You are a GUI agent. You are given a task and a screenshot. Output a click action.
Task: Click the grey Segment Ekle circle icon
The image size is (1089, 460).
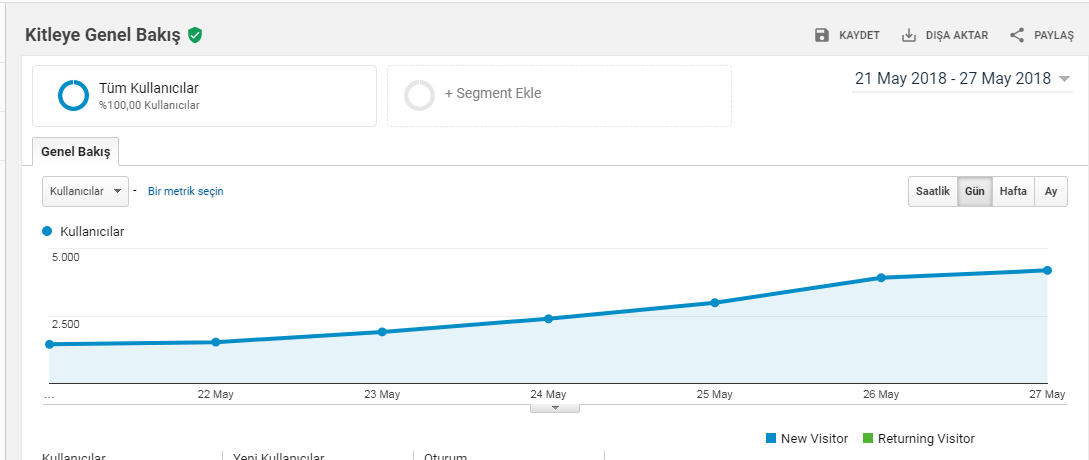[x=419, y=96]
